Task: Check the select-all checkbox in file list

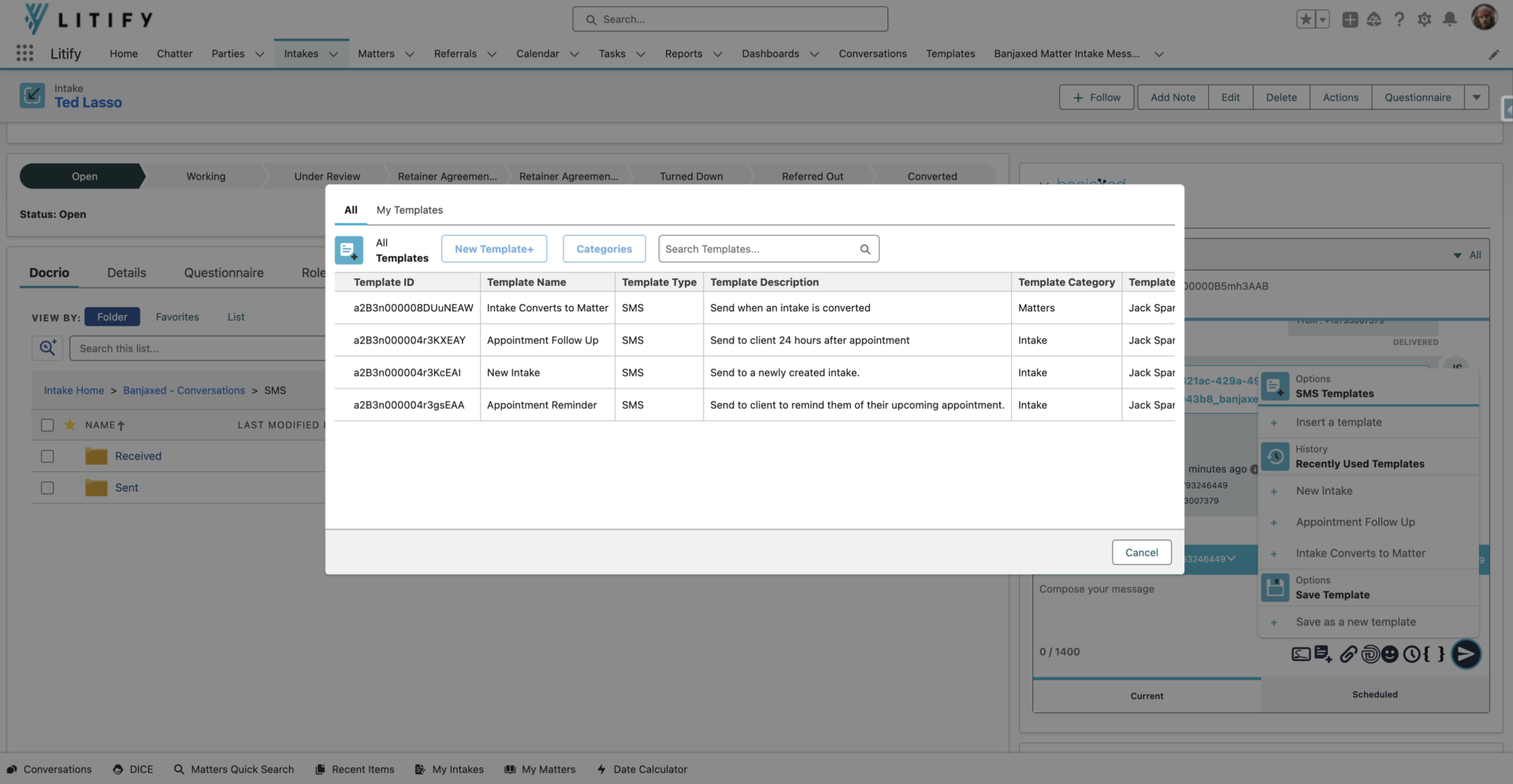Action: click(x=47, y=425)
